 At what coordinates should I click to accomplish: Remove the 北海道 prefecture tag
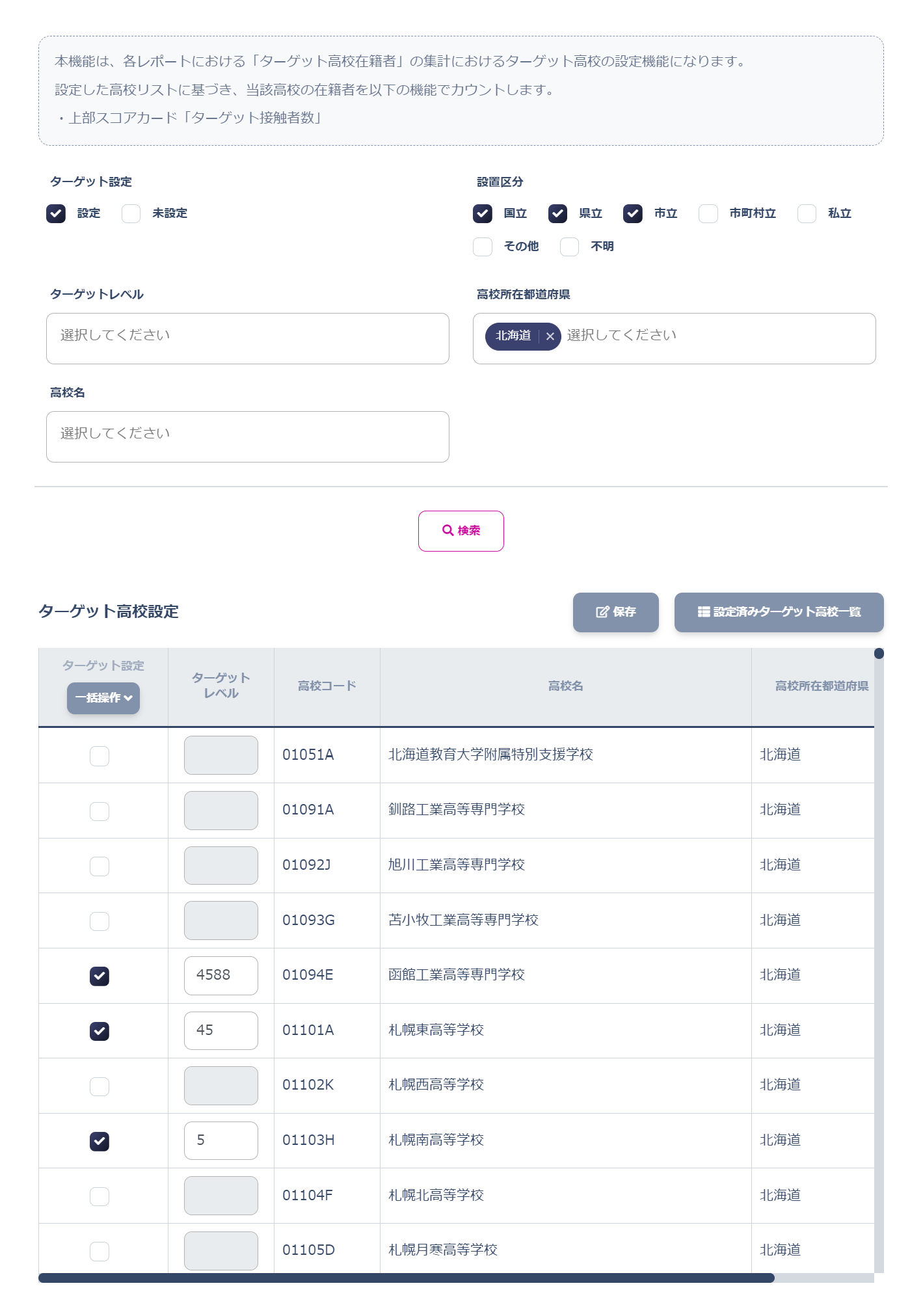coord(550,336)
